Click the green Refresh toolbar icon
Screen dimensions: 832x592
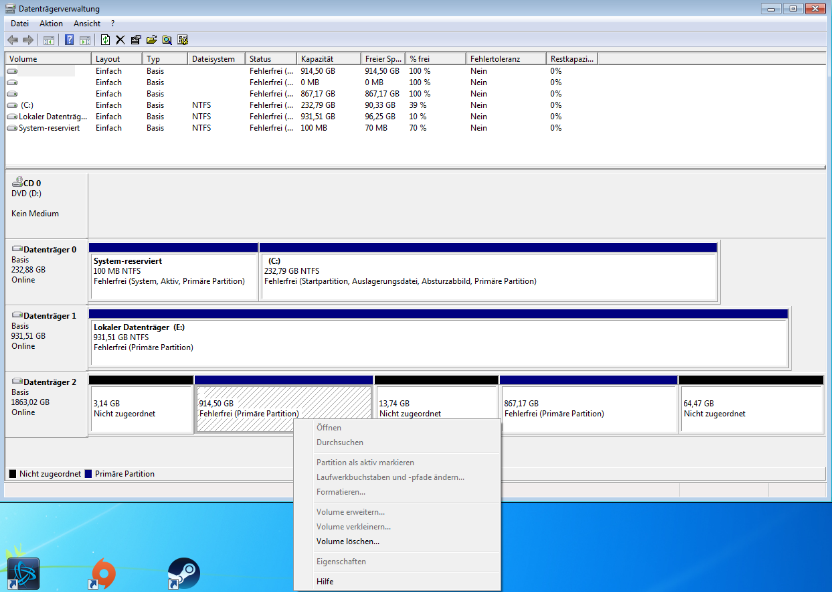coord(105,40)
